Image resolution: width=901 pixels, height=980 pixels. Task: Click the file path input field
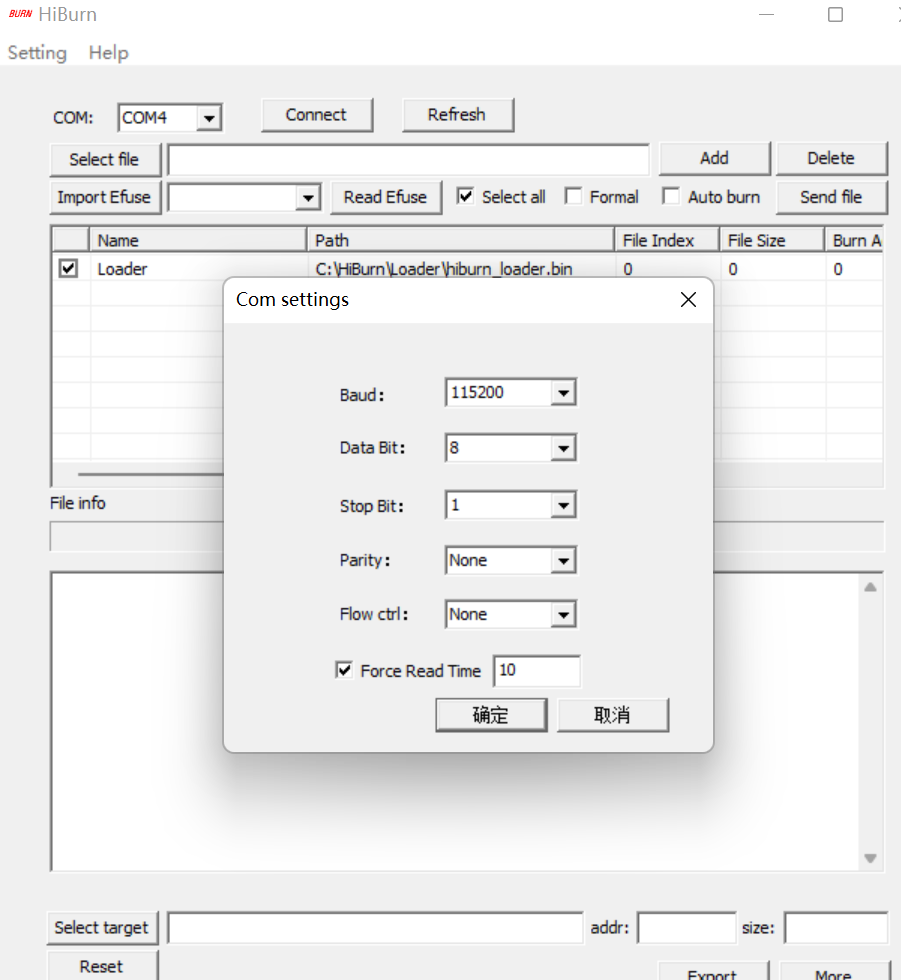(409, 160)
